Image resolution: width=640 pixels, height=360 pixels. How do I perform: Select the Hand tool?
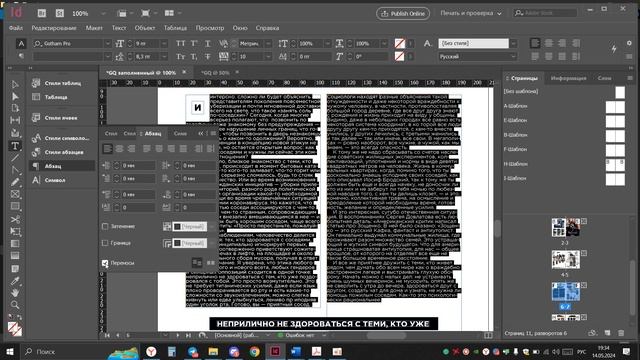[x=15, y=293]
